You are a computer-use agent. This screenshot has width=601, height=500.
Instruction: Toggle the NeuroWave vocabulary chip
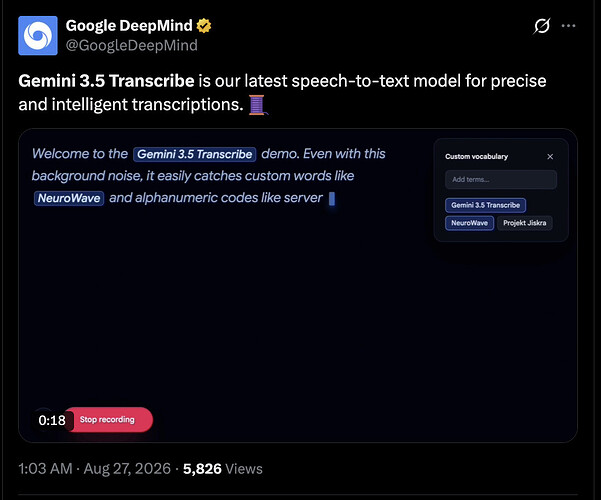(469, 223)
